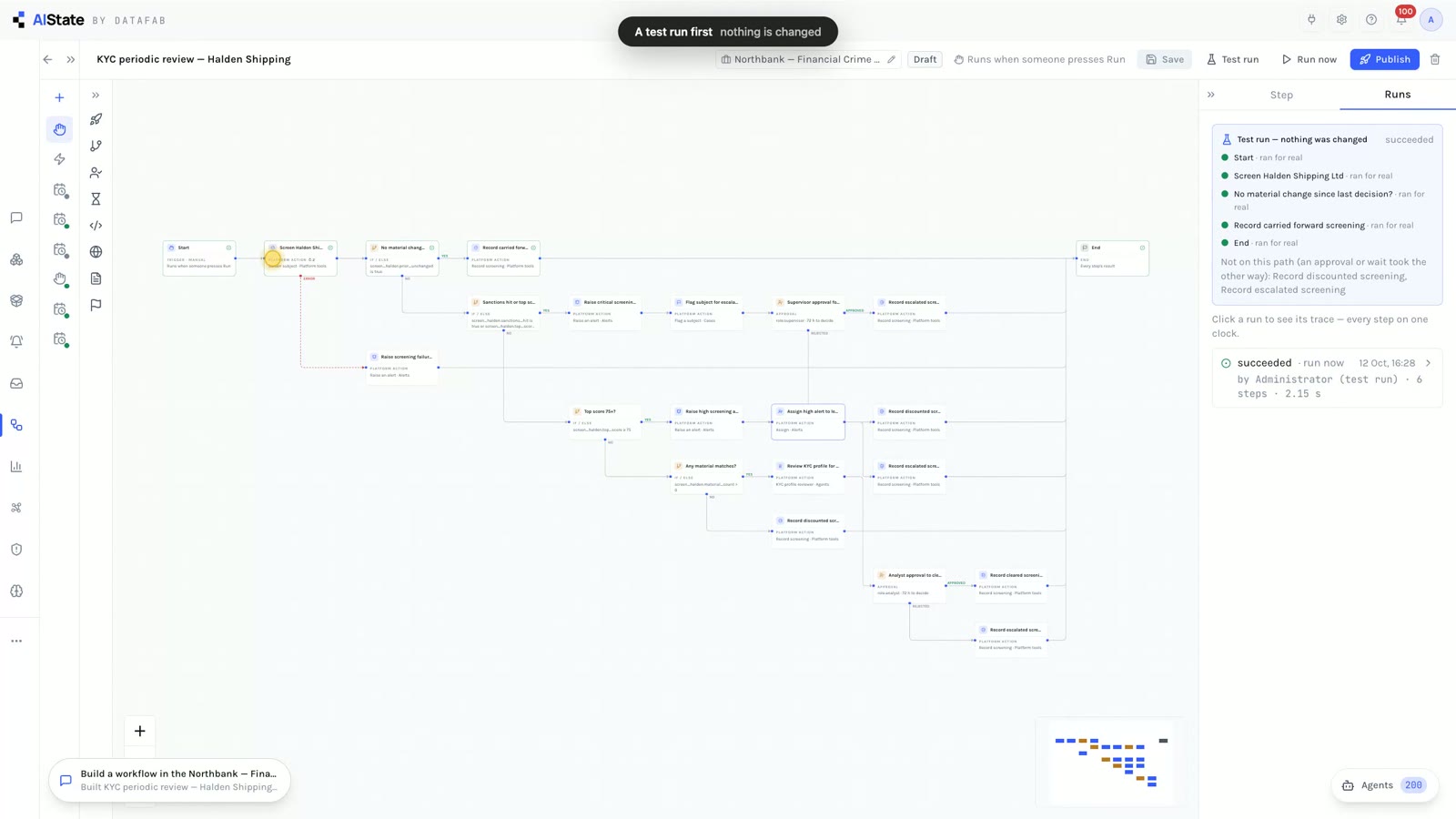Screen dimensions: 1456x819
Task: Open the plug connections icon in the header
Action: [x=1311, y=20]
